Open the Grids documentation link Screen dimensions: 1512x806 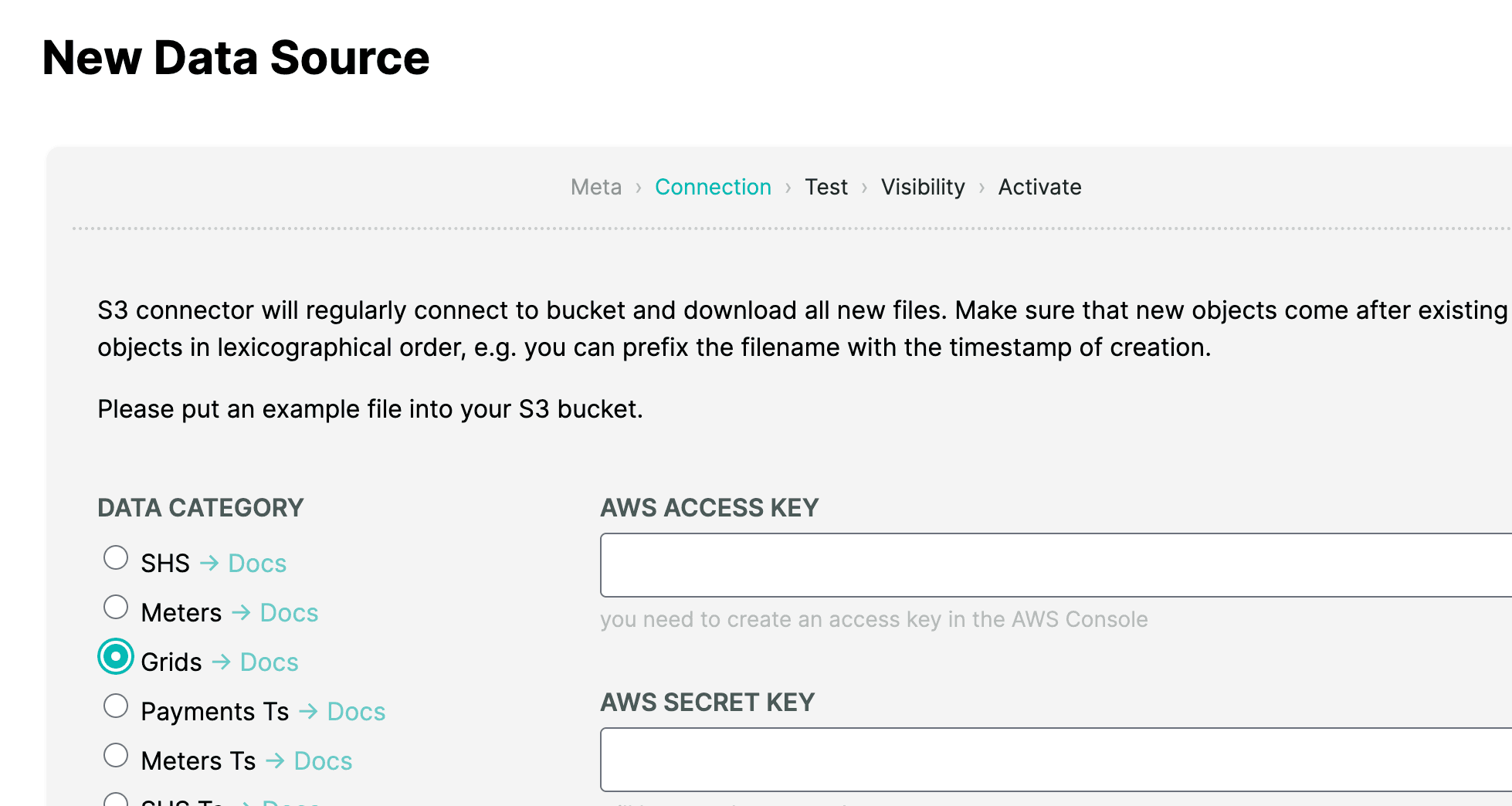click(268, 661)
